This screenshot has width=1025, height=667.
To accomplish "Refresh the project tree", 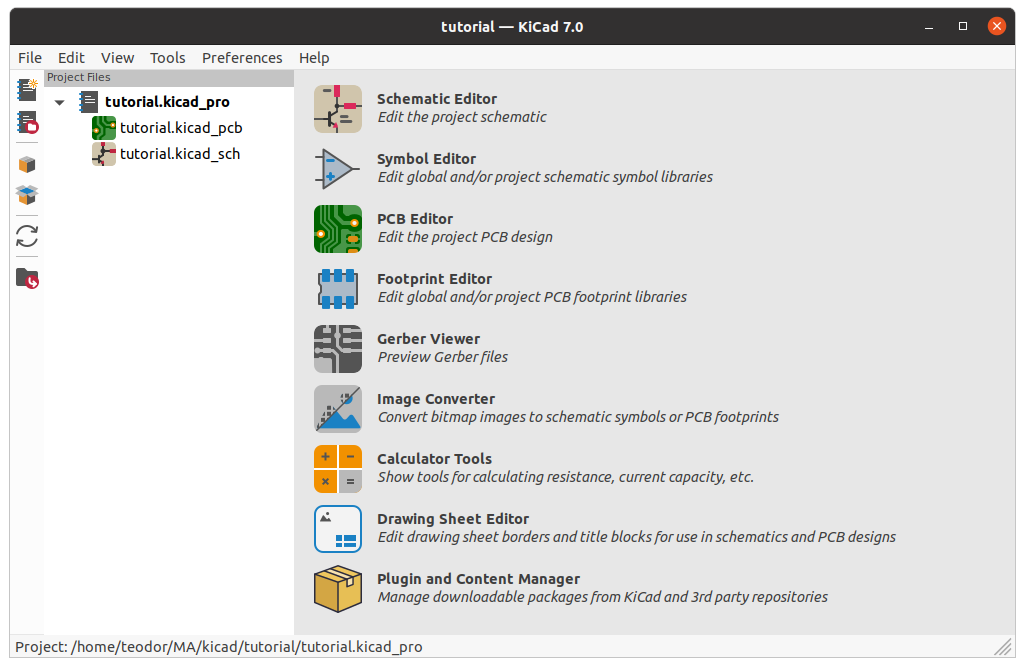I will point(27,237).
